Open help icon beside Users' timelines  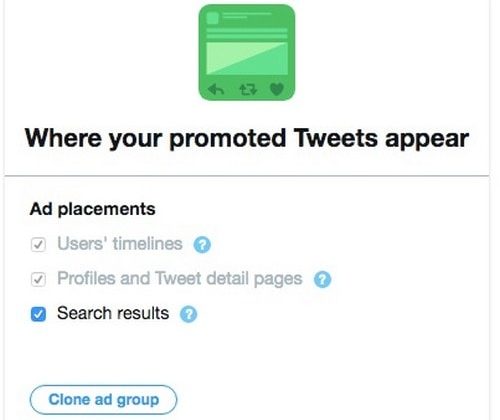click(202, 245)
